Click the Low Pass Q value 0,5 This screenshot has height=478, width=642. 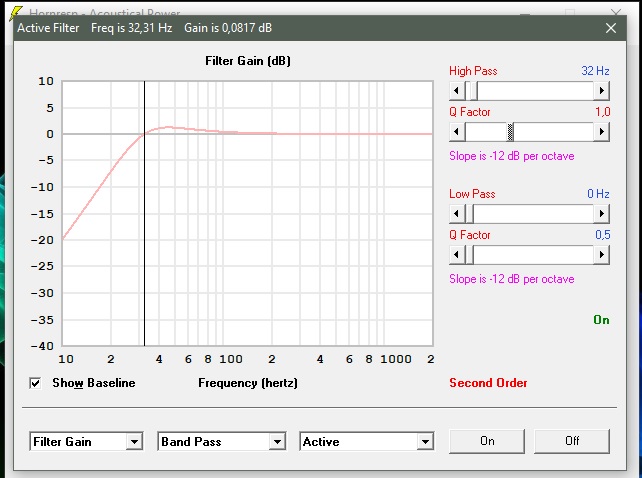click(x=603, y=235)
